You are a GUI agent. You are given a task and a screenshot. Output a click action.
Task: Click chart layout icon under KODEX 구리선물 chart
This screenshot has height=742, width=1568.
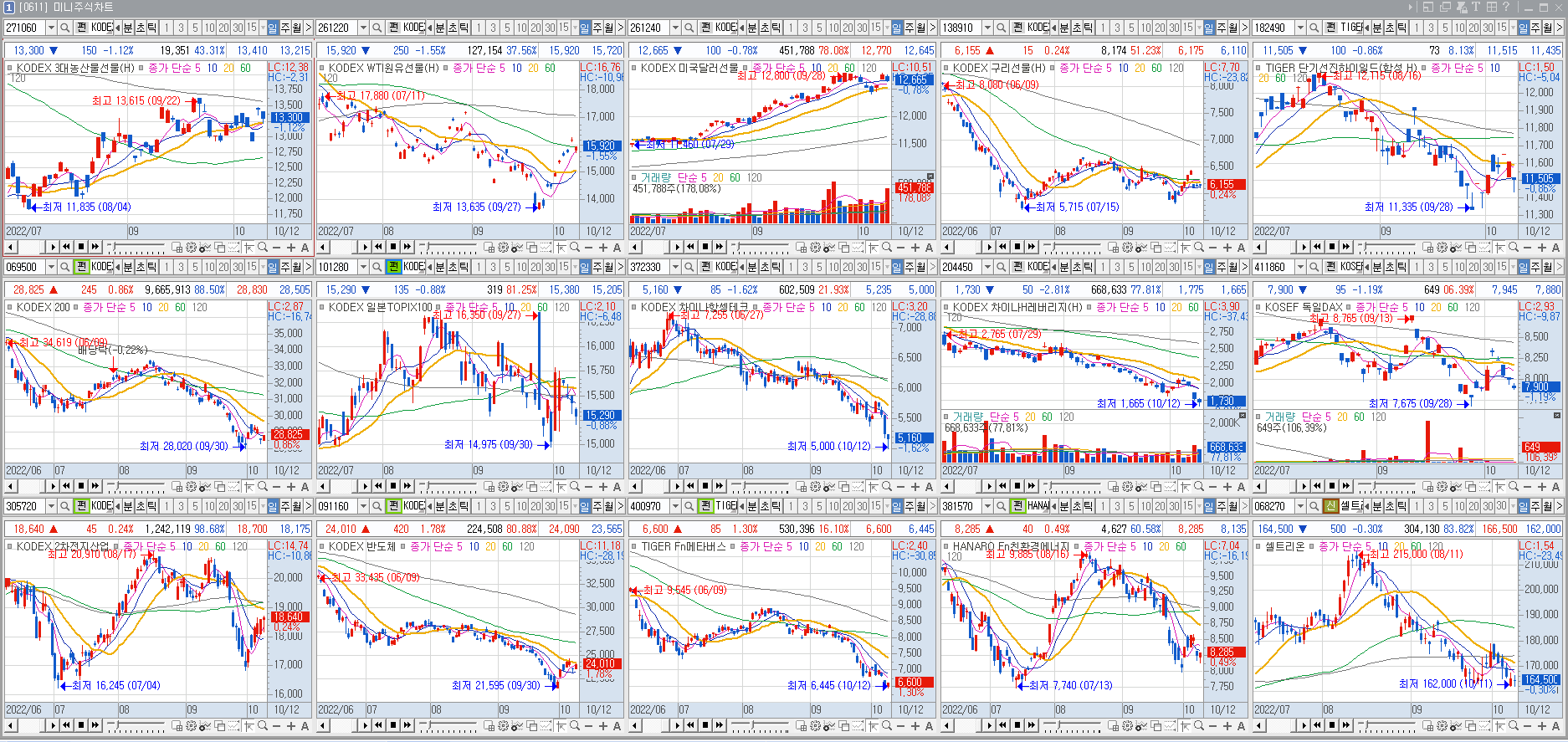1113,247
